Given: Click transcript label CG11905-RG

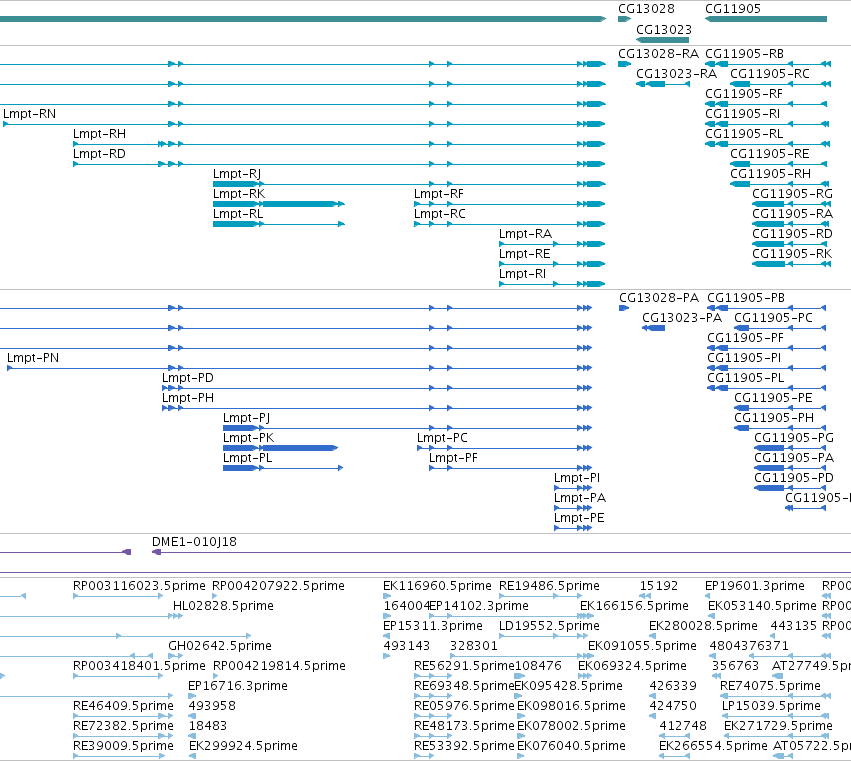Looking at the screenshot, I should pos(792,194).
